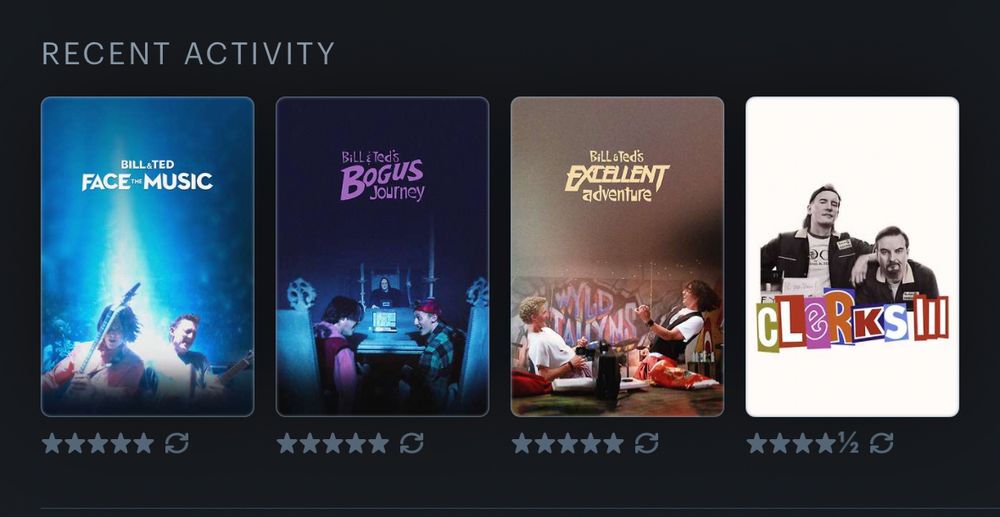Click the Clerks III cutout letter logo
This screenshot has height=517, width=1000.
[x=853, y=322]
